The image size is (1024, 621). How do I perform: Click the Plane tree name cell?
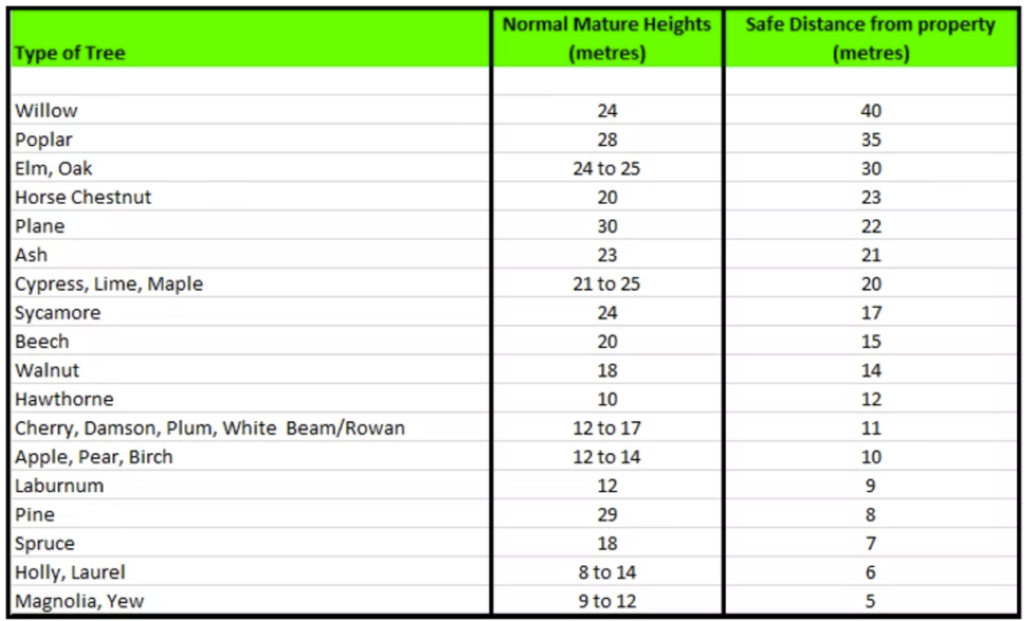pos(40,226)
